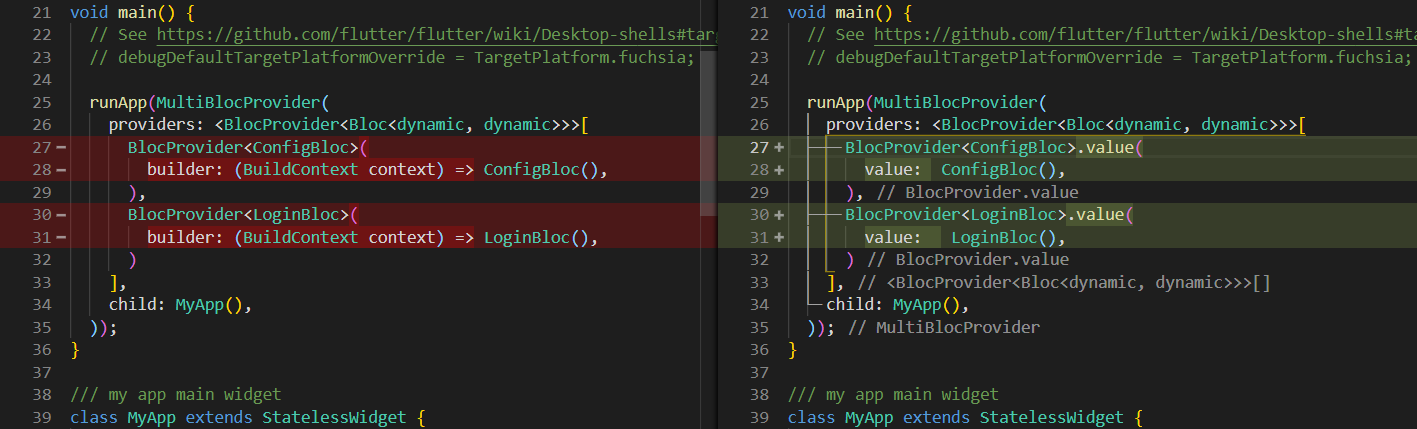Click 'builder:' before LoginBloc() in left pane

coord(185,237)
